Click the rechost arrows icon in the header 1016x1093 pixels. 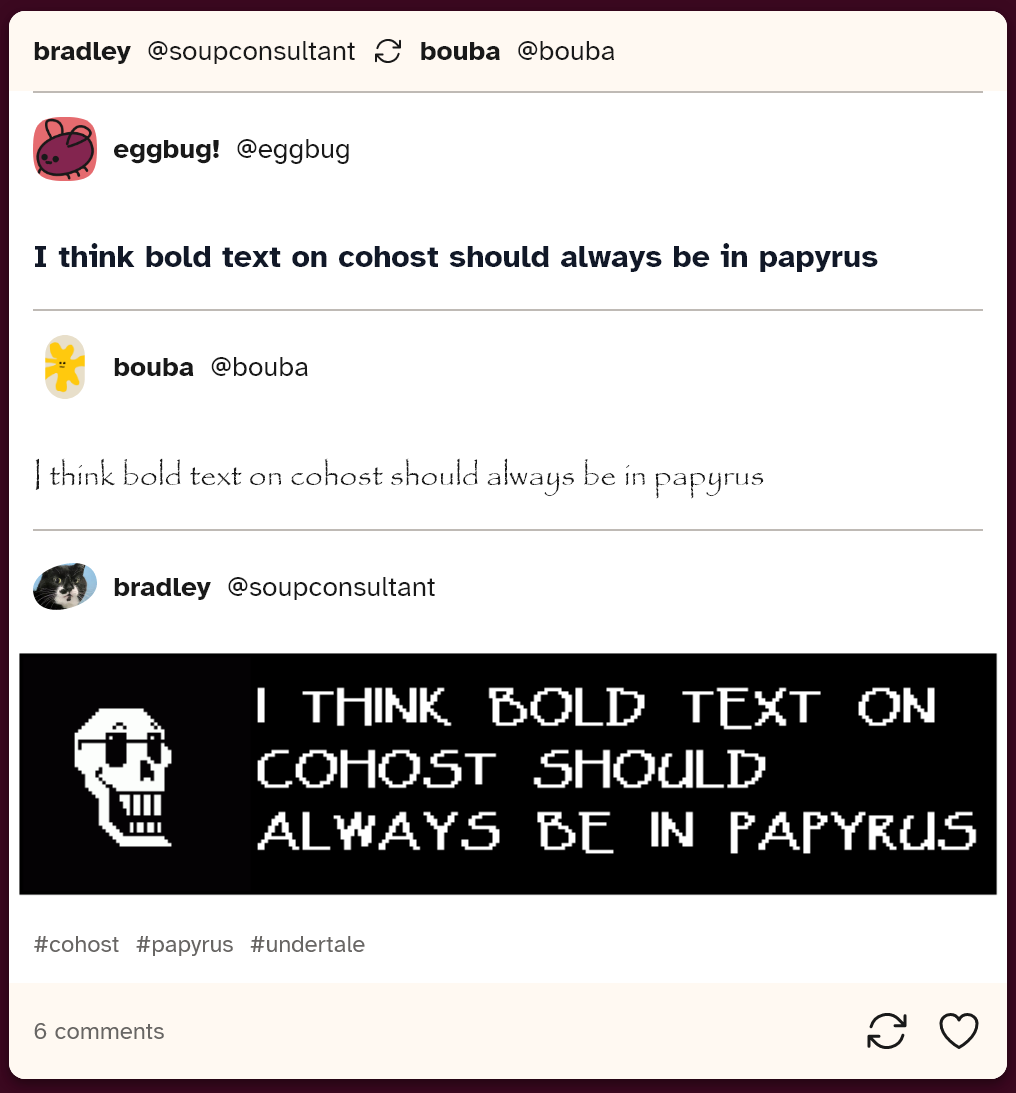coord(387,51)
